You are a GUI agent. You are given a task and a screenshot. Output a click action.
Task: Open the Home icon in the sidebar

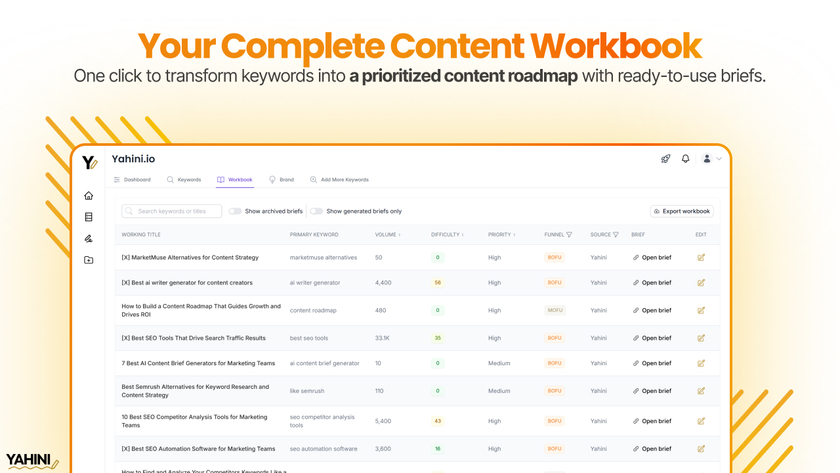[x=88, y=196]
